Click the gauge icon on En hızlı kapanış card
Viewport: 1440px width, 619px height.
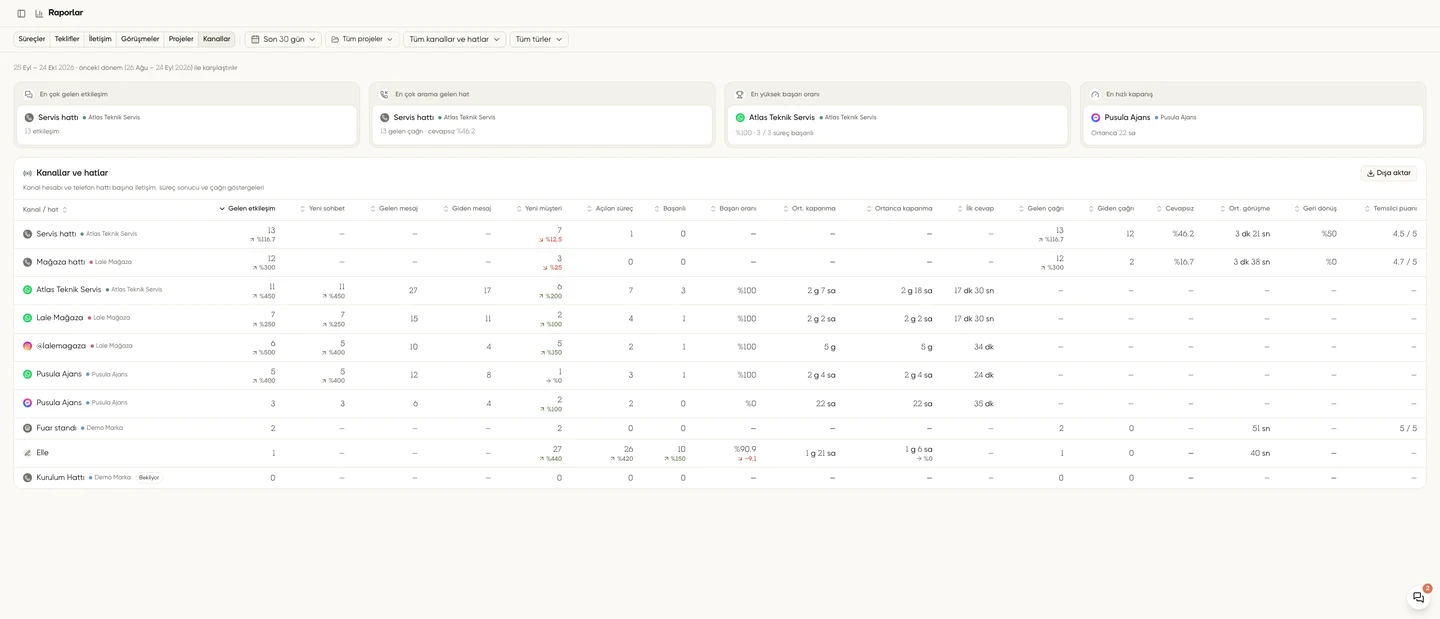(1095, 94)
